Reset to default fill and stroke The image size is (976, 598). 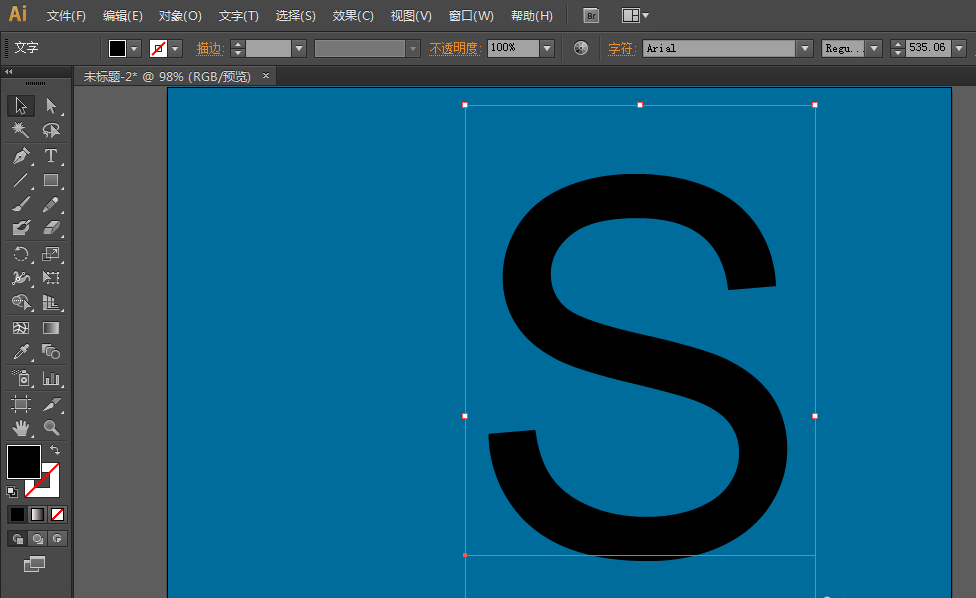[x=12, y=492]
